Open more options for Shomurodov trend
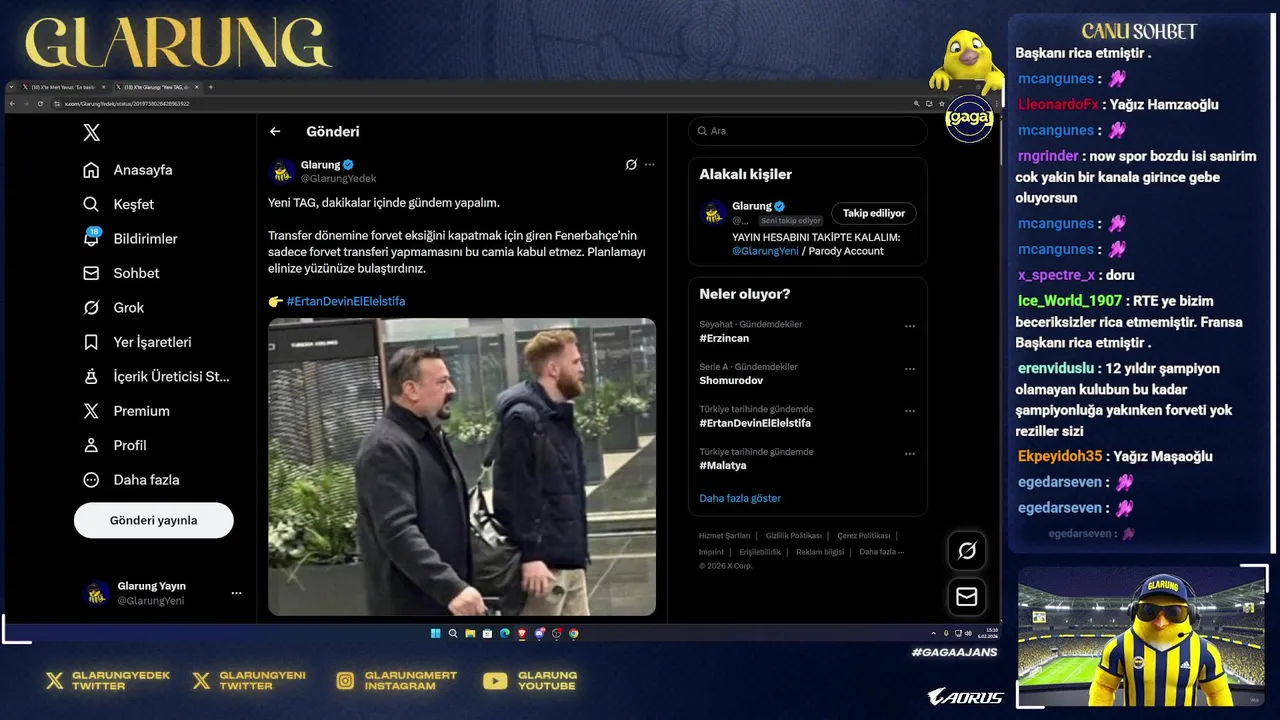 pos(910,369)
